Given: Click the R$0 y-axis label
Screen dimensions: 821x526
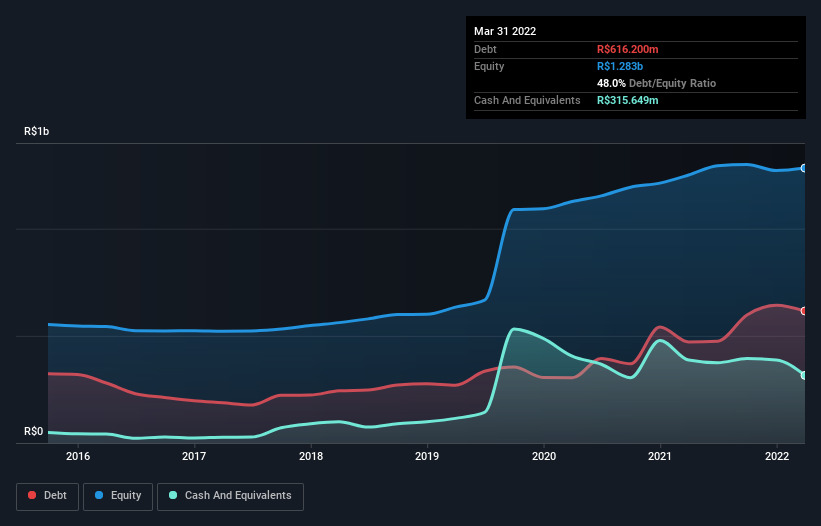Looking at the screenshot, I should pos(34,431).
